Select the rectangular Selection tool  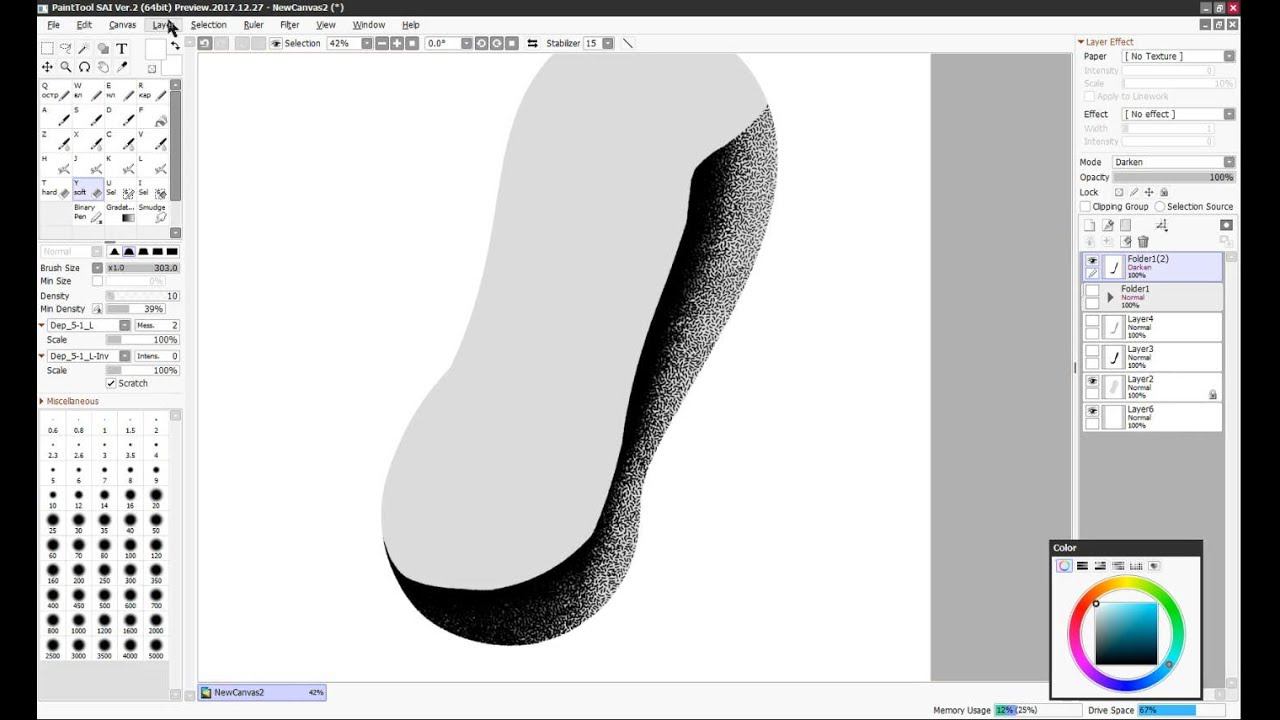tap(47, 48)
